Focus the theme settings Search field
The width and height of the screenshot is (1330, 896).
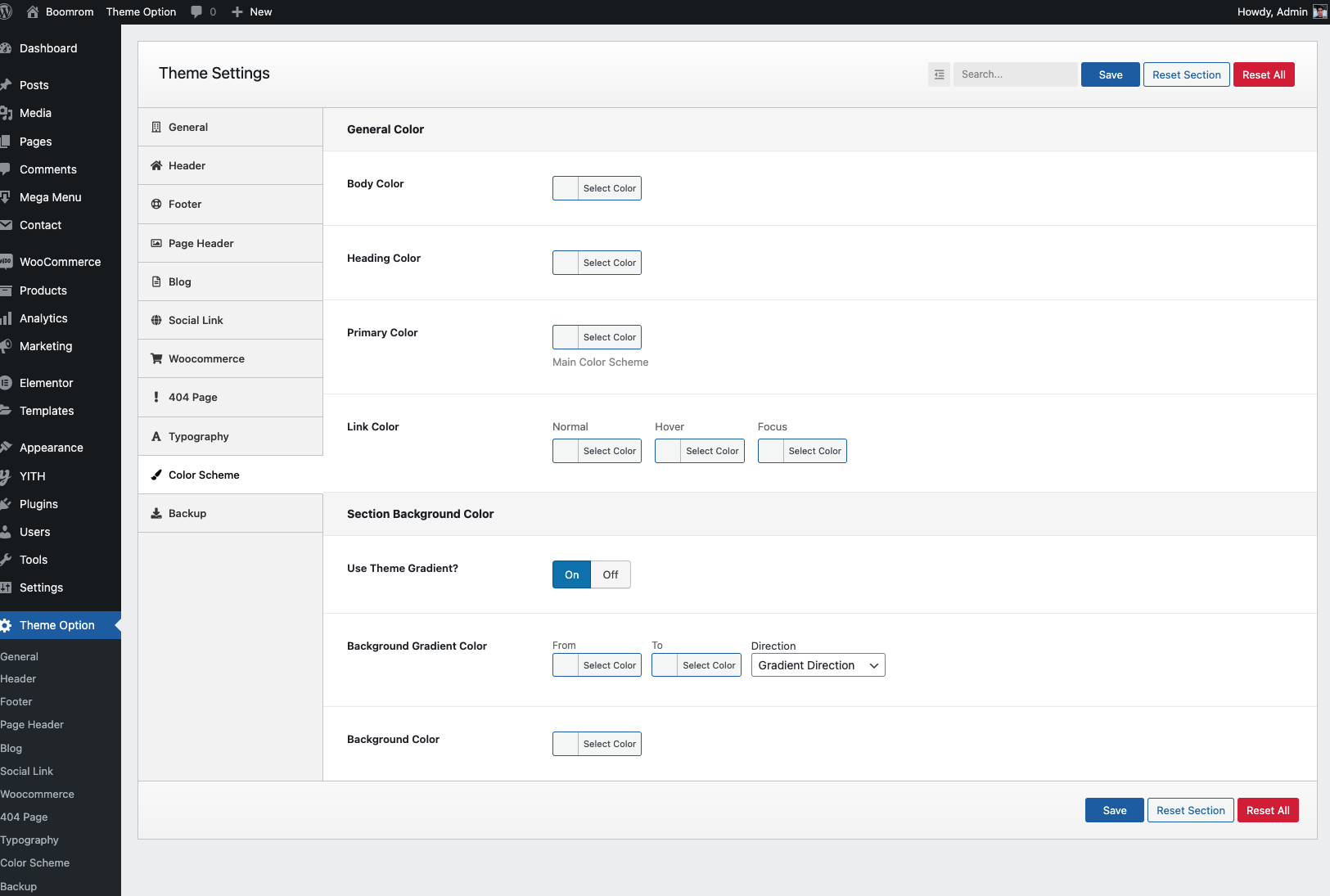(x=1015, y=74)
